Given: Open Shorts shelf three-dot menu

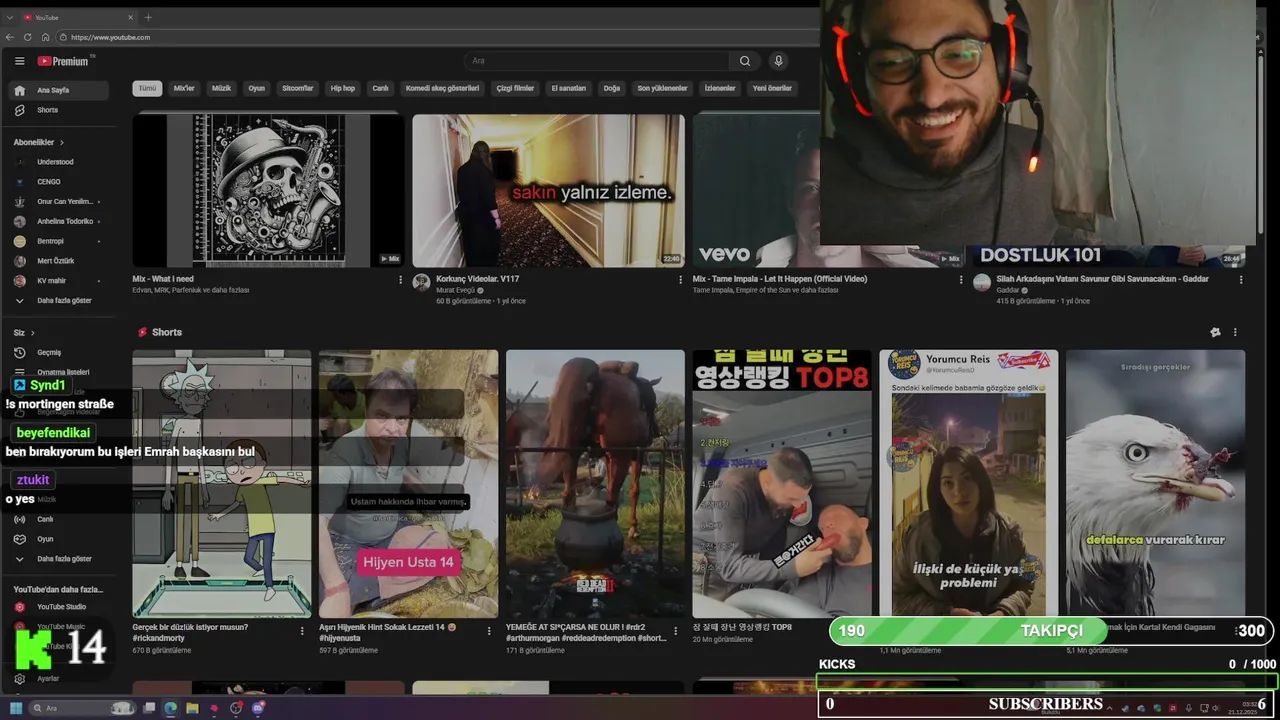Looking at the screenshot, I should pyautogui.click(x=1235, y=332).
